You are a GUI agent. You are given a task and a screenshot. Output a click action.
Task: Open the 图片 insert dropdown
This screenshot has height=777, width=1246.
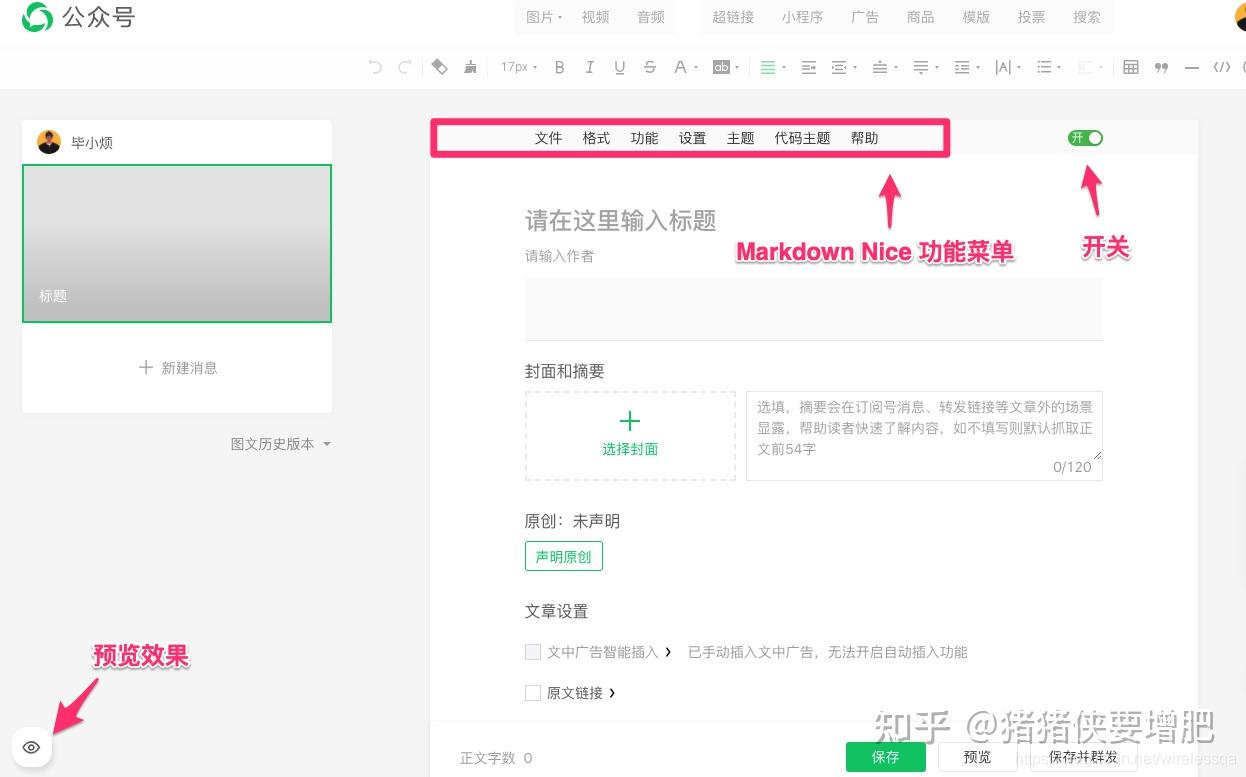pyautogui.click(x=545, y=17)
